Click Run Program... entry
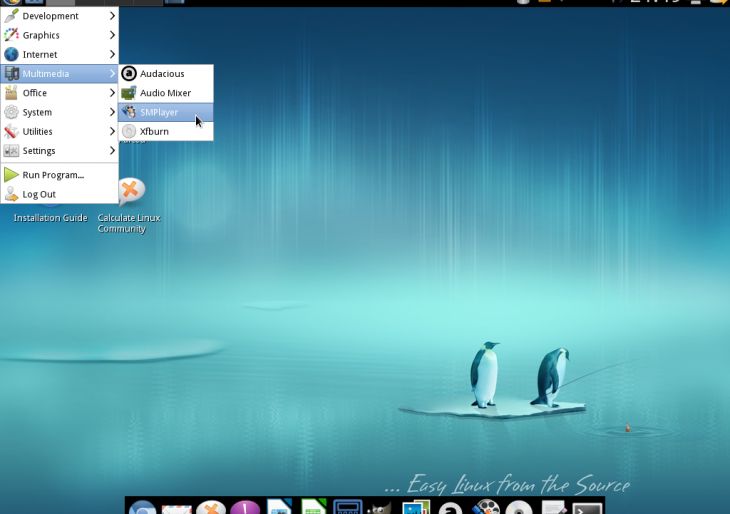Viewport: 730px width, 514px height. click(53, 175)
